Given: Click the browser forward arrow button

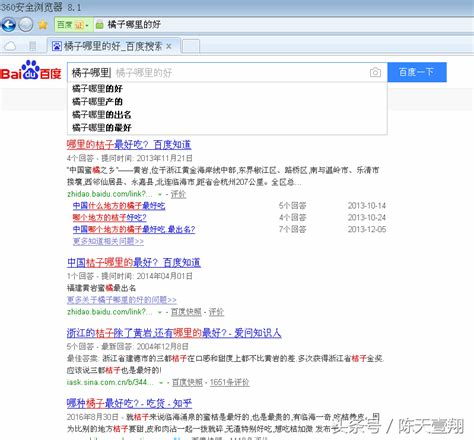Looking at the screenshot, I should (x=25, y=25).
